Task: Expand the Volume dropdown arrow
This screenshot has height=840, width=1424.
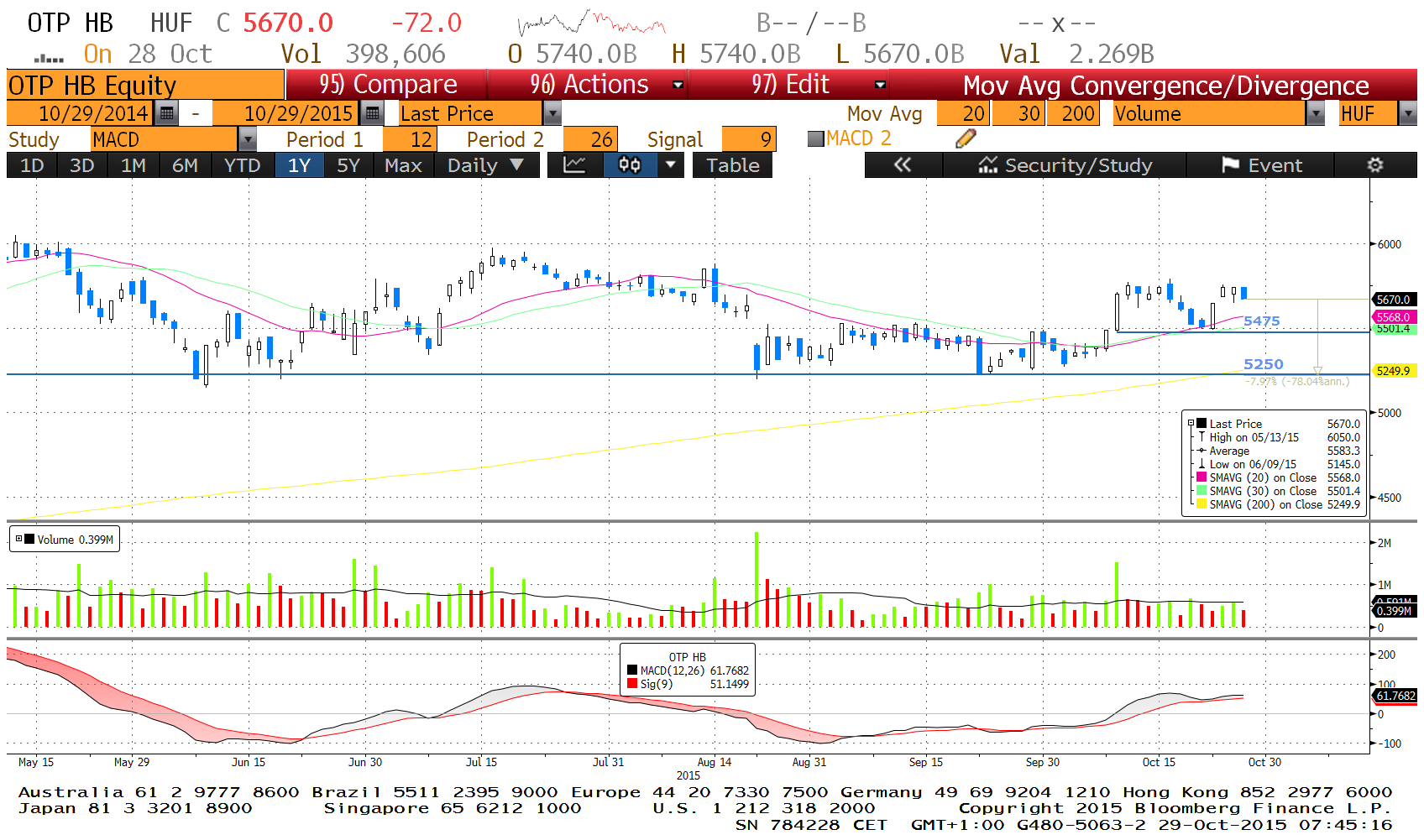Action: click(x=1316, y=113)
